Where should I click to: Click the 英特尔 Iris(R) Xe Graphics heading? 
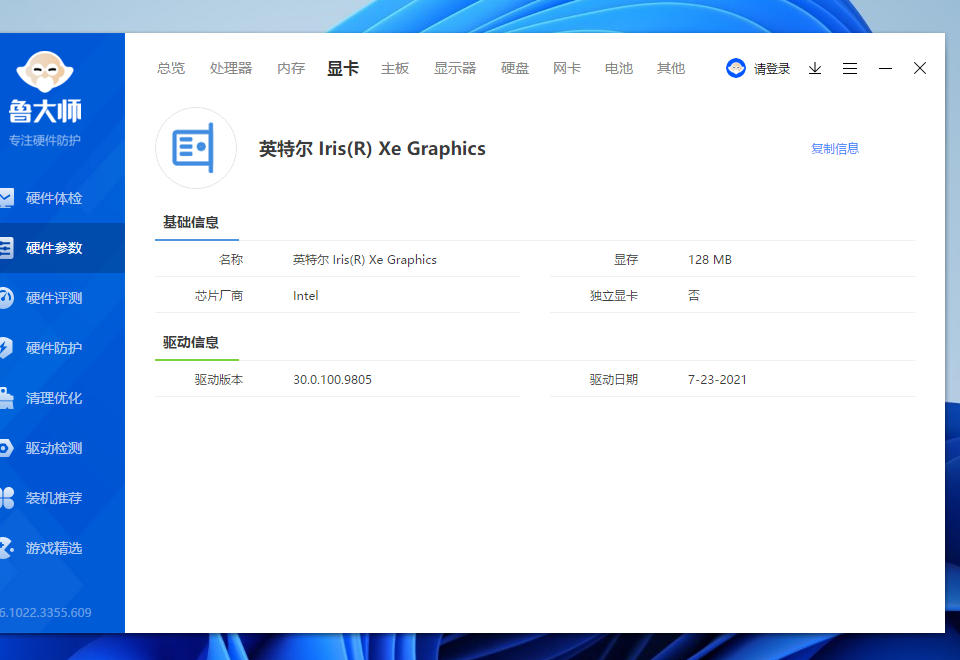point(372,148)
